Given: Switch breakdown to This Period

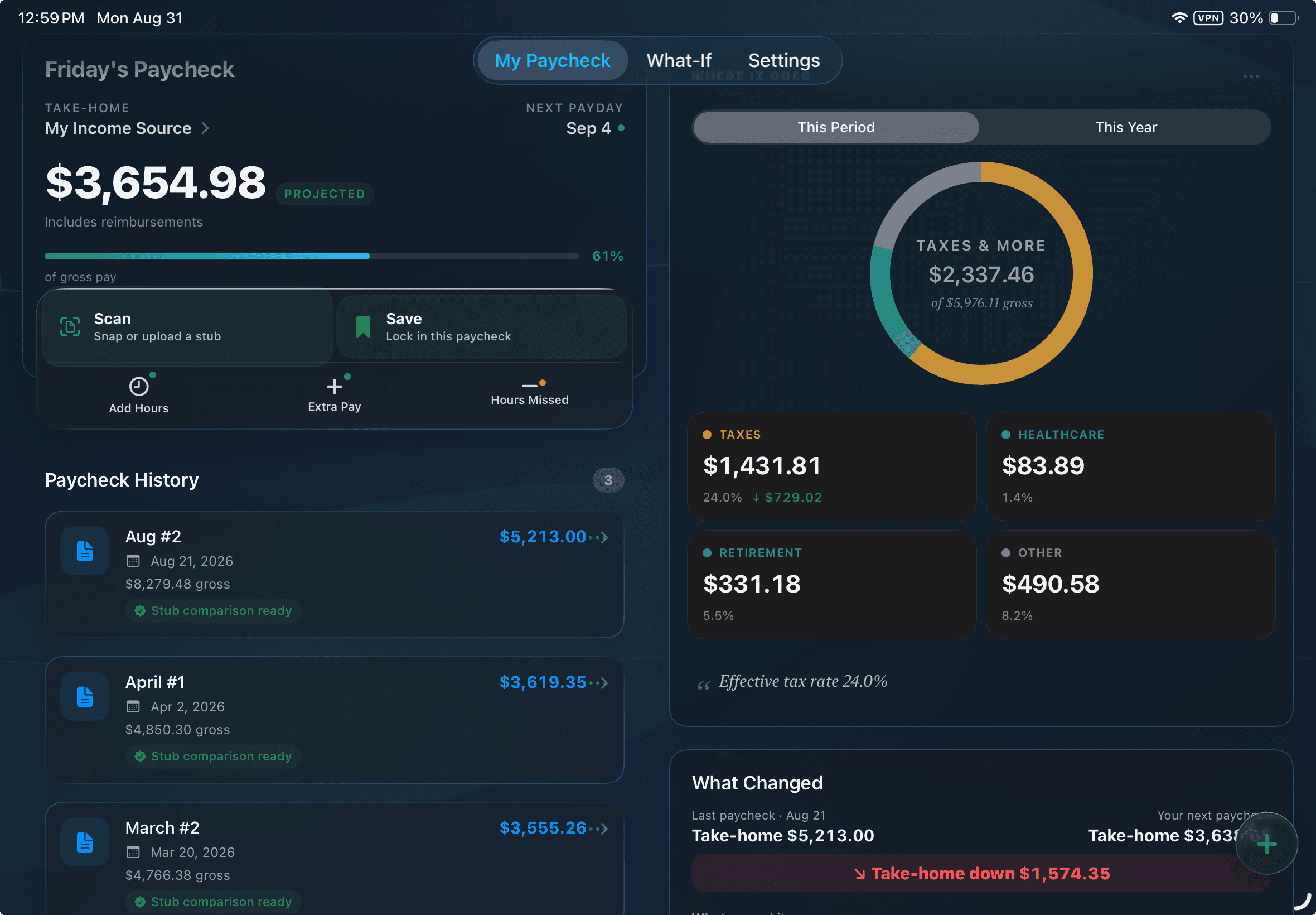Looking at the screenshot, I should tap(836, 127).
